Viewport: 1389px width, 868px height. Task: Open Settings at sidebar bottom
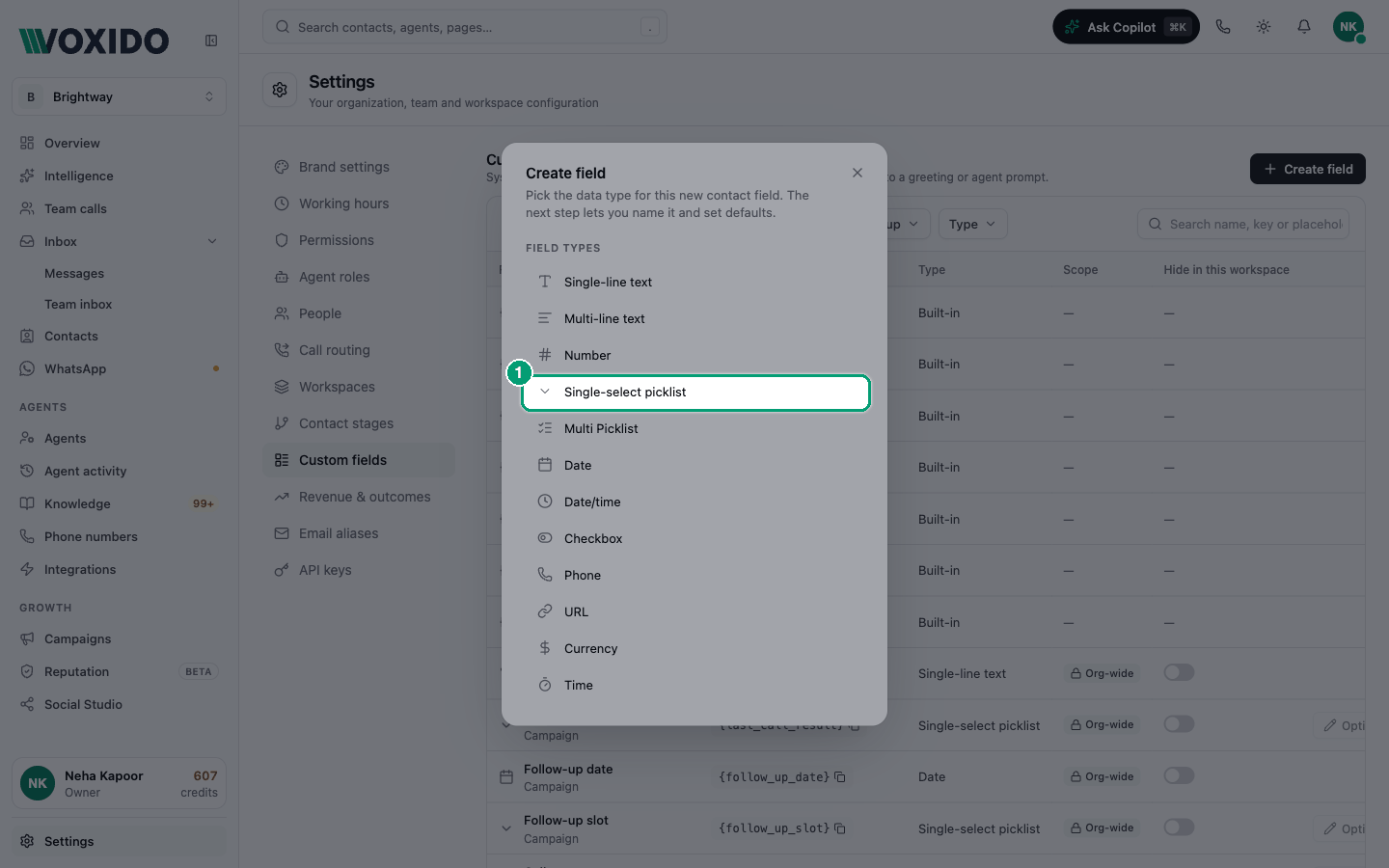pyautogui.click(x=120, y=841)
